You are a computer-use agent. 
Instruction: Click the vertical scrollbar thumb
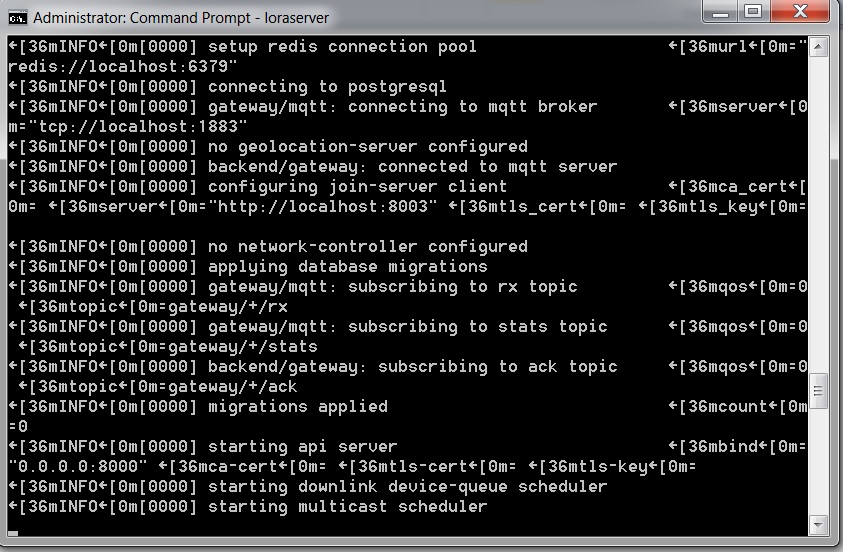coord(818,391)
